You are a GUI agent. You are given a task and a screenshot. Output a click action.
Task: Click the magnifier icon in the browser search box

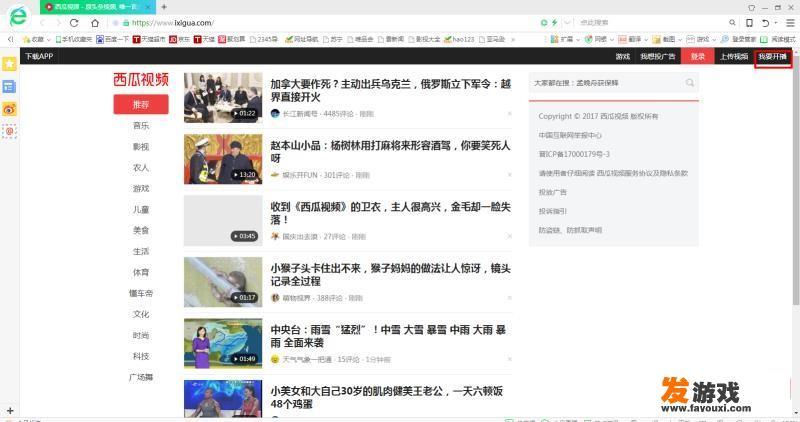pyautogui.click(x=732, y=22)
